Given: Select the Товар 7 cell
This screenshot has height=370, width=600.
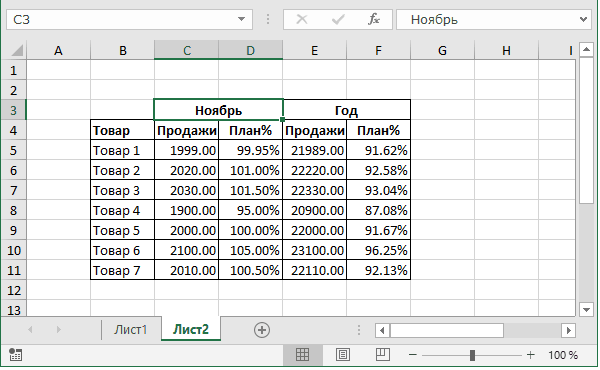Looking at the screenshot, I should click(122, 270).
